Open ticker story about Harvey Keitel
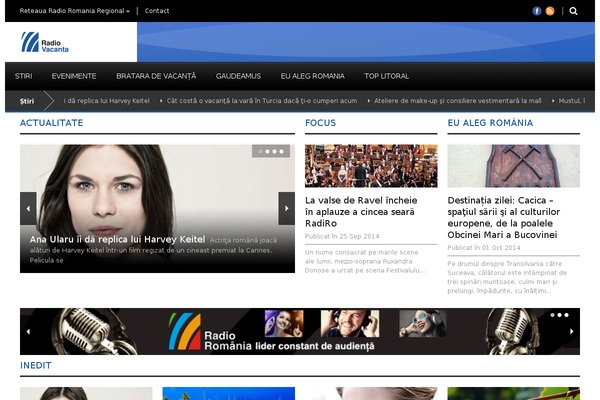Viewport: 600px width, 400px height. pyautogui.click(x=106, y=101)
